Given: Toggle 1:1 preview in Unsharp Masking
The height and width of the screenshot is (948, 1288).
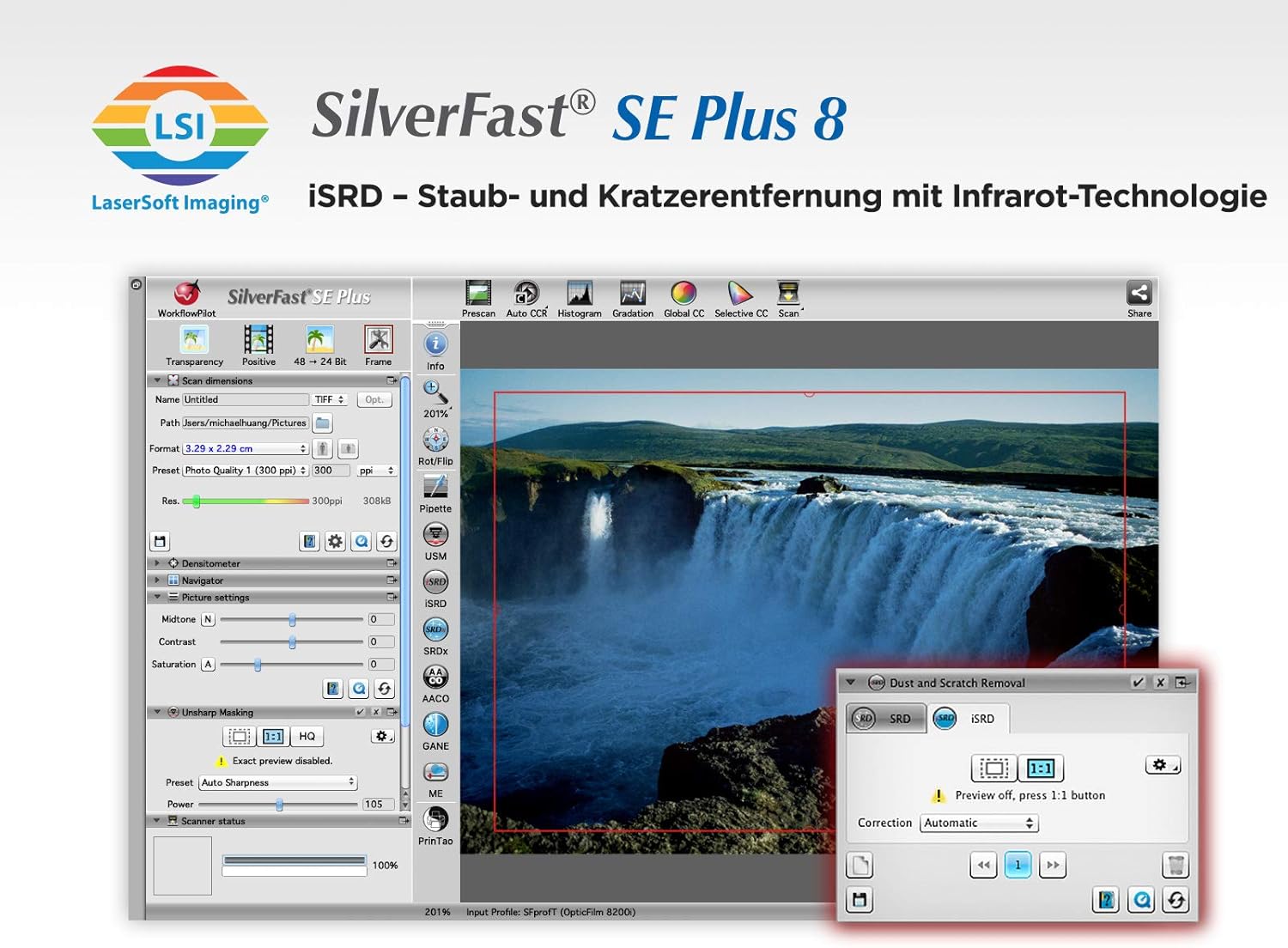Looking at the screenshot, I should coord(273,736).
